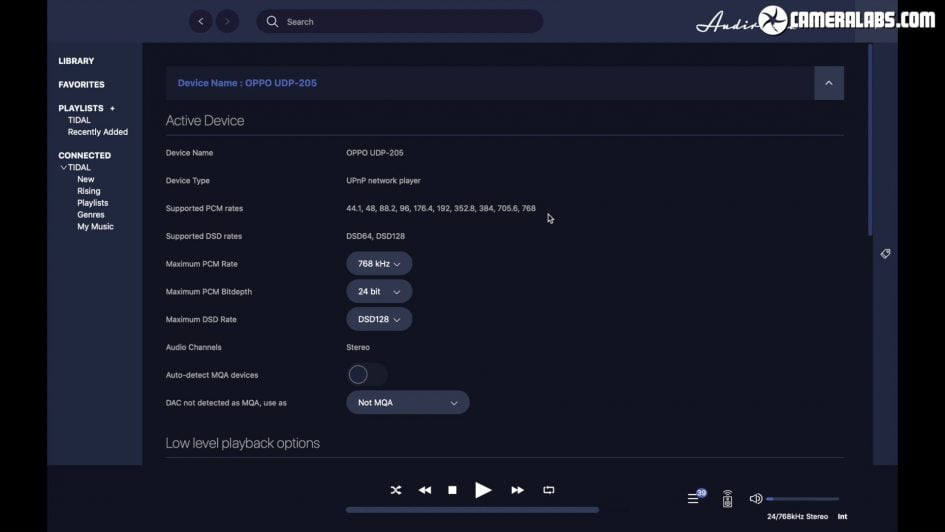Click the Active Device heading
The width and height of the screenshot is (945, 532).
(x=205, y=120)
